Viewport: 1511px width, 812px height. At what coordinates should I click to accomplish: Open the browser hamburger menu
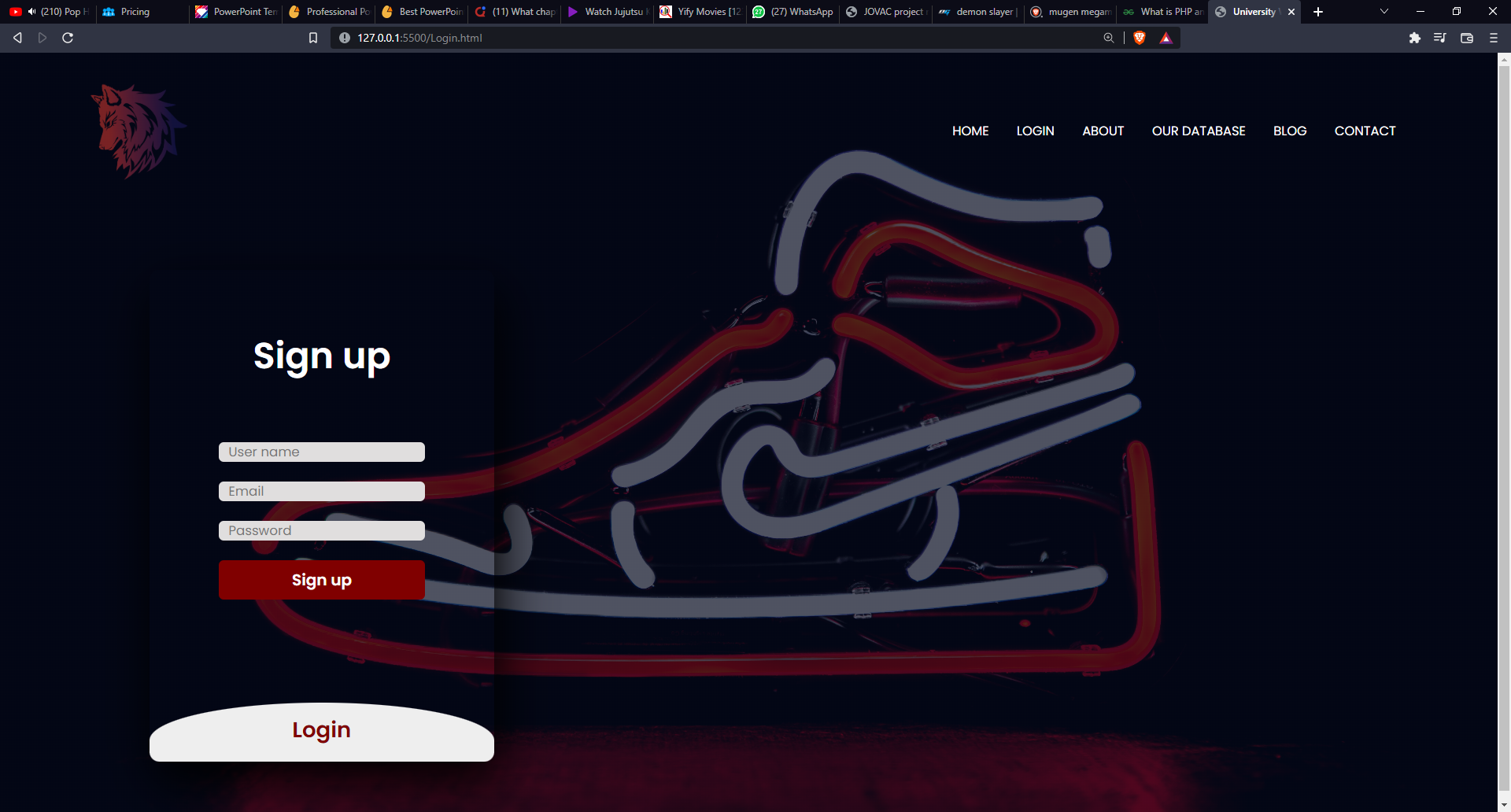pyautogui.click(x=1493, y=37)
